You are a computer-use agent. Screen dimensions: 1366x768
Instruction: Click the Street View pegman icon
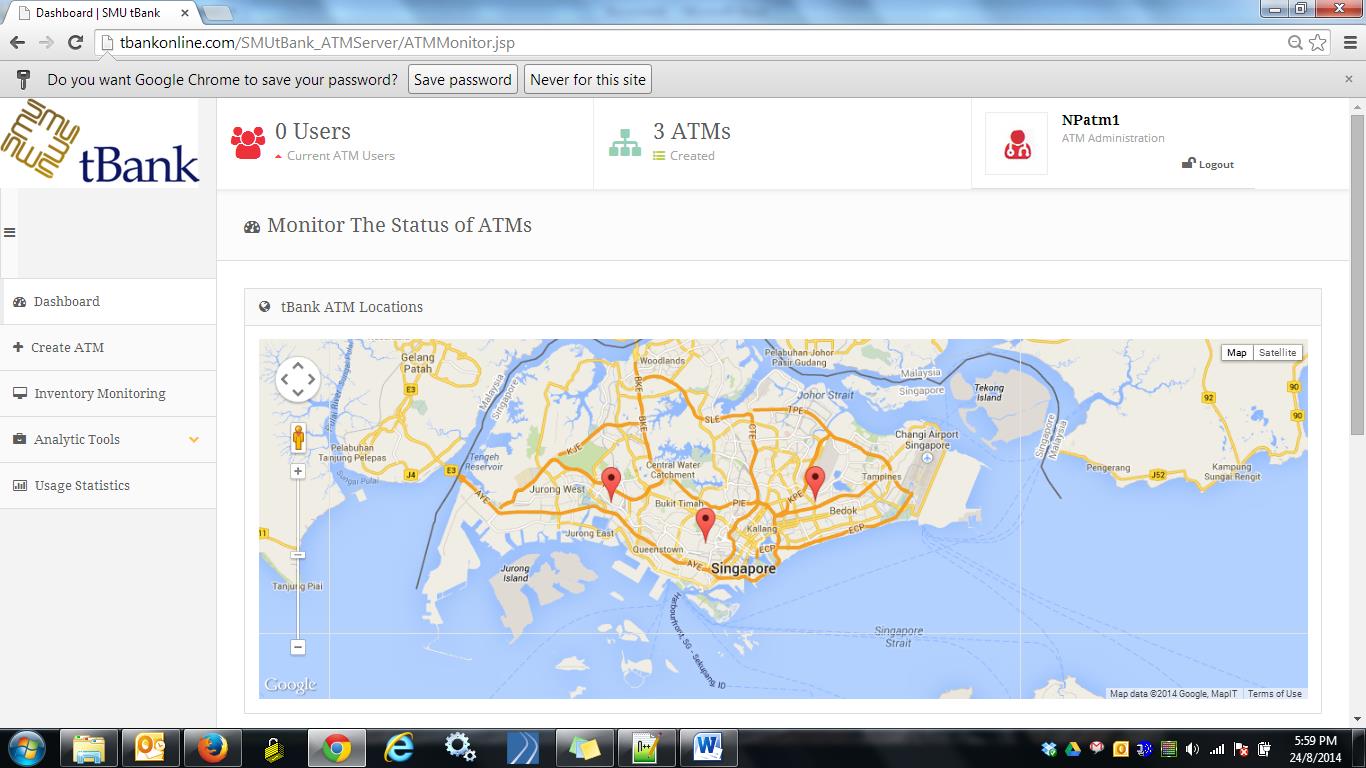pos(298,437)
